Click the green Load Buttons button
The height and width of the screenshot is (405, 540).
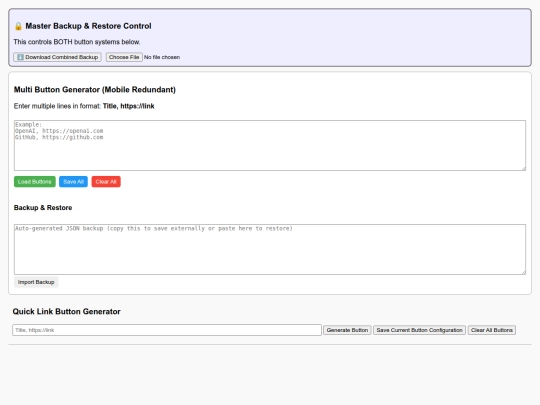[35, 181]
